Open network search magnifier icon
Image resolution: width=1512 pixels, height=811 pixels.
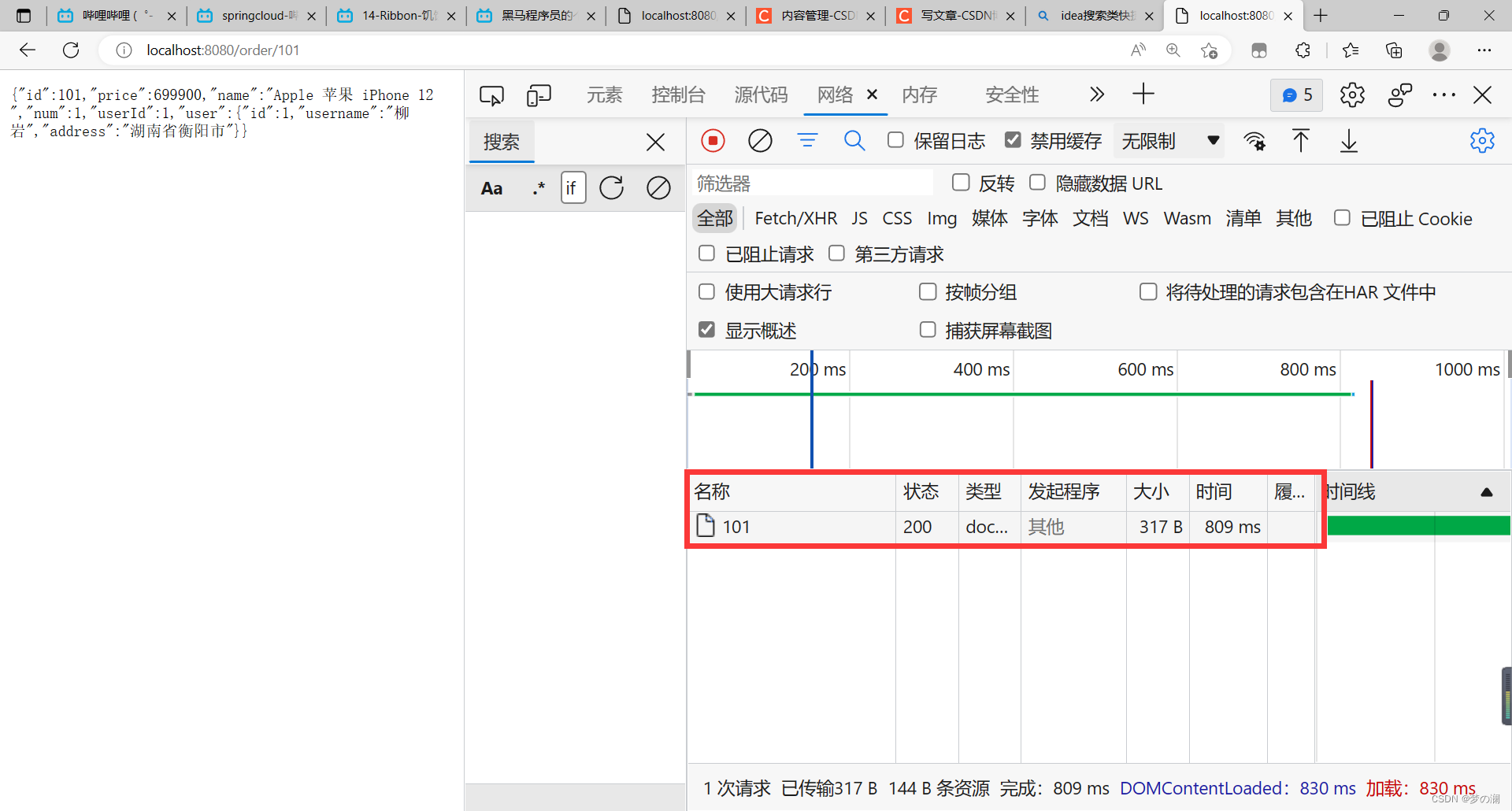click(x=854, y=141)
